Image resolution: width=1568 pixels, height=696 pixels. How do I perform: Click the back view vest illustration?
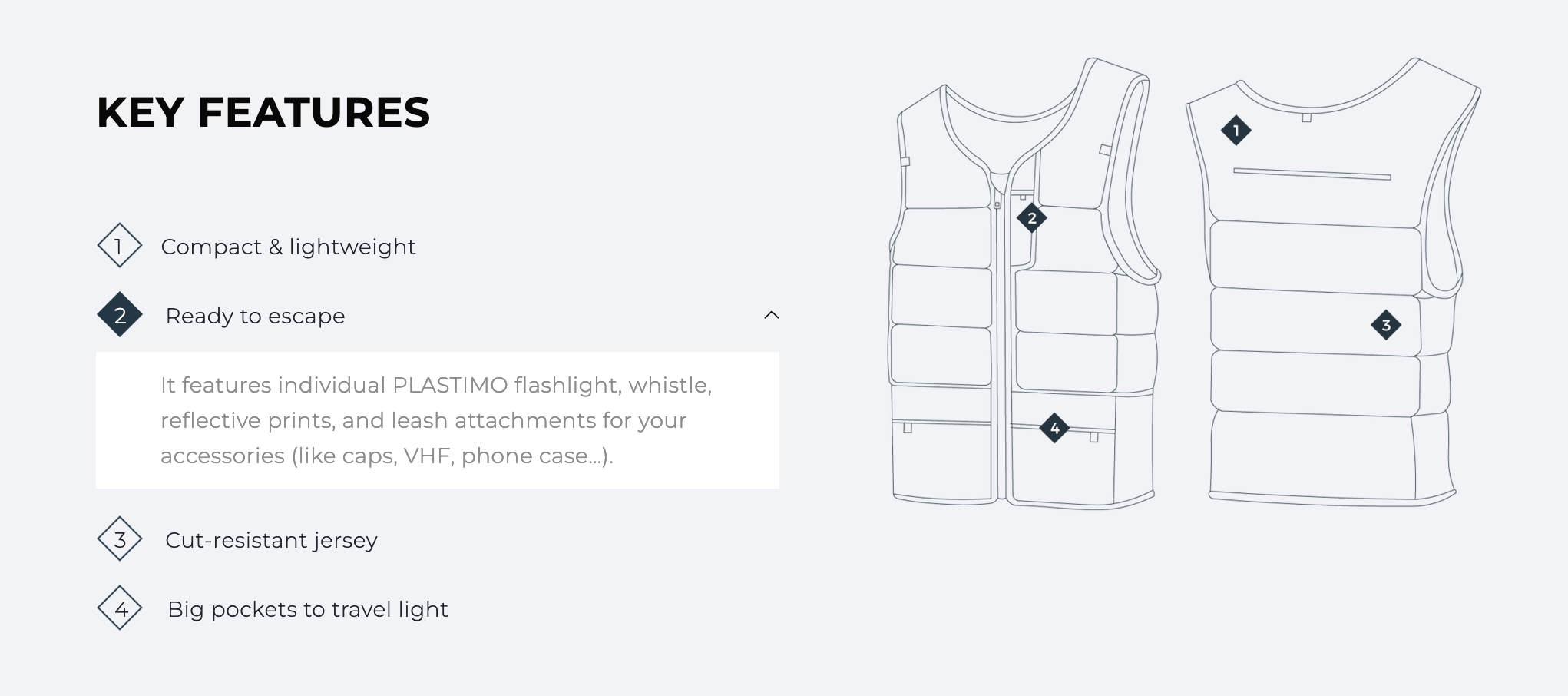1333,282
